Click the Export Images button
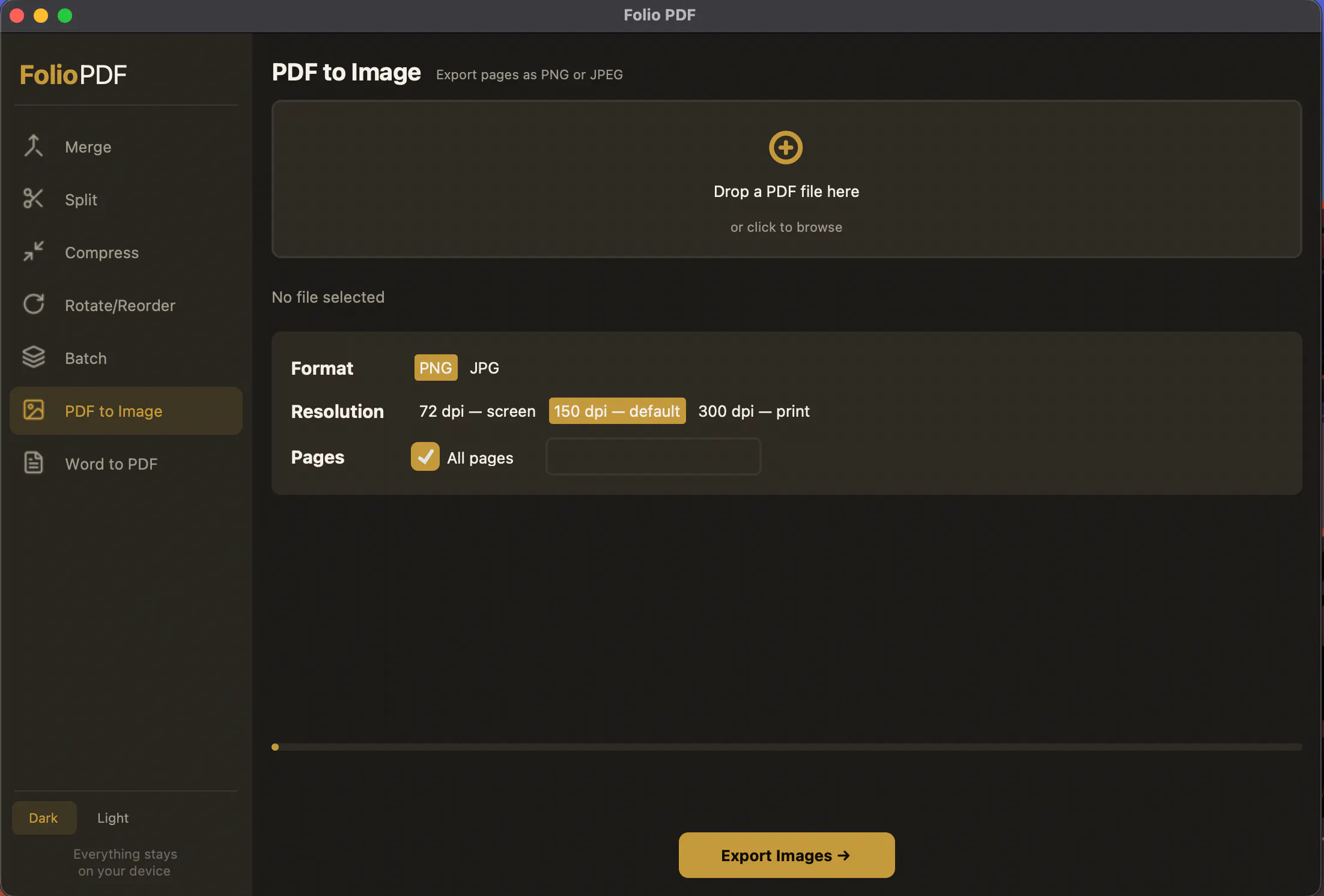 tap(786, 855)
